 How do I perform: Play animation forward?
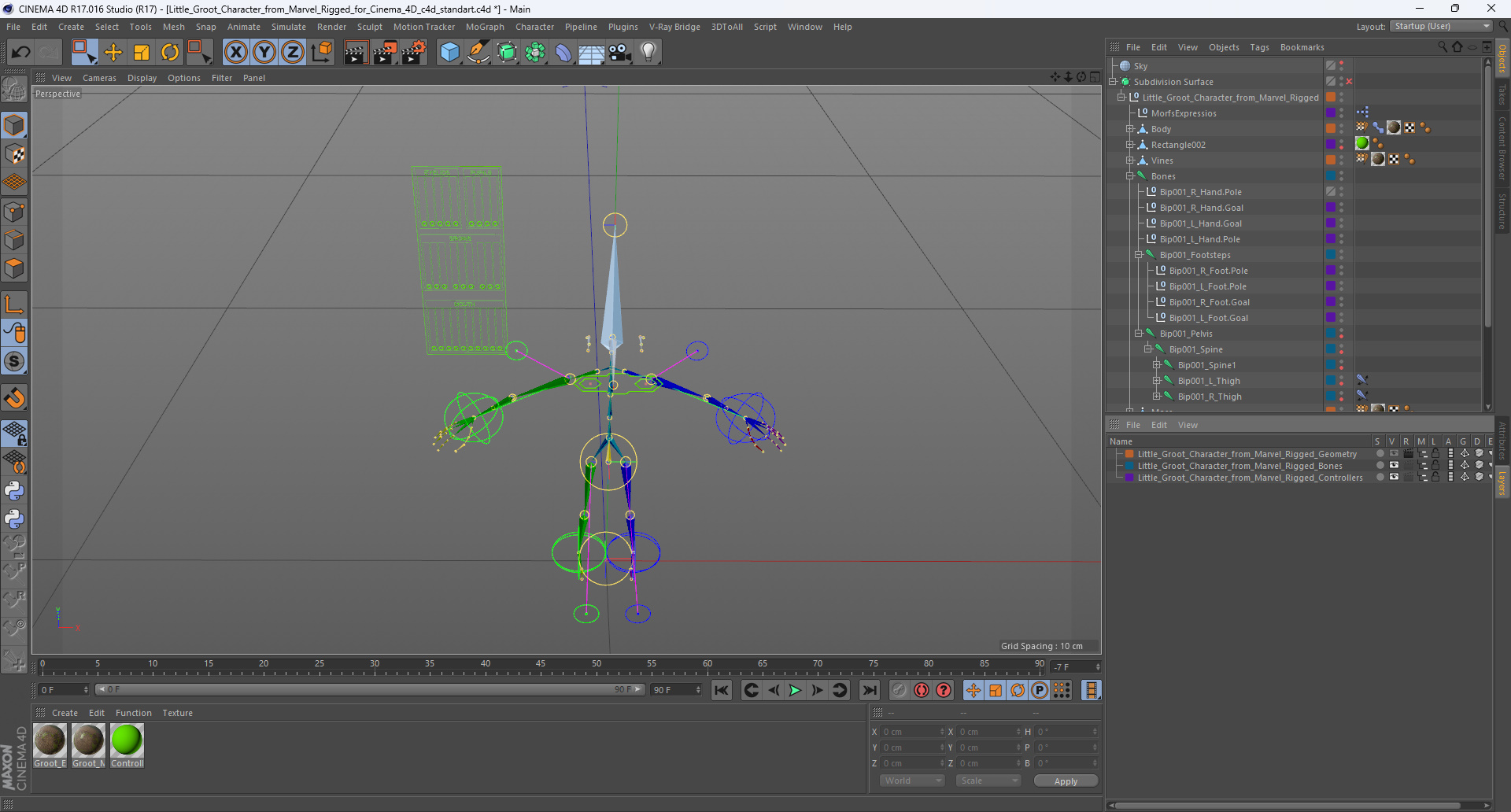(795, 690)
